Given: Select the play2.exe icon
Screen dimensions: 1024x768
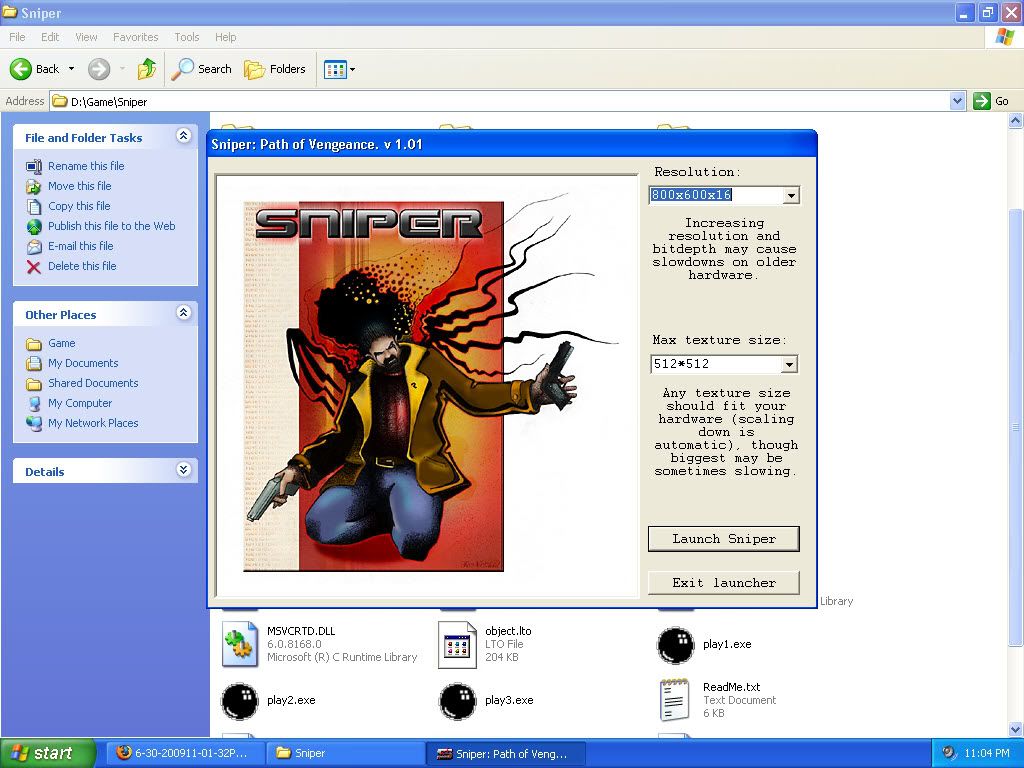Looking at the screenshot, I should [x=240, y=701].
